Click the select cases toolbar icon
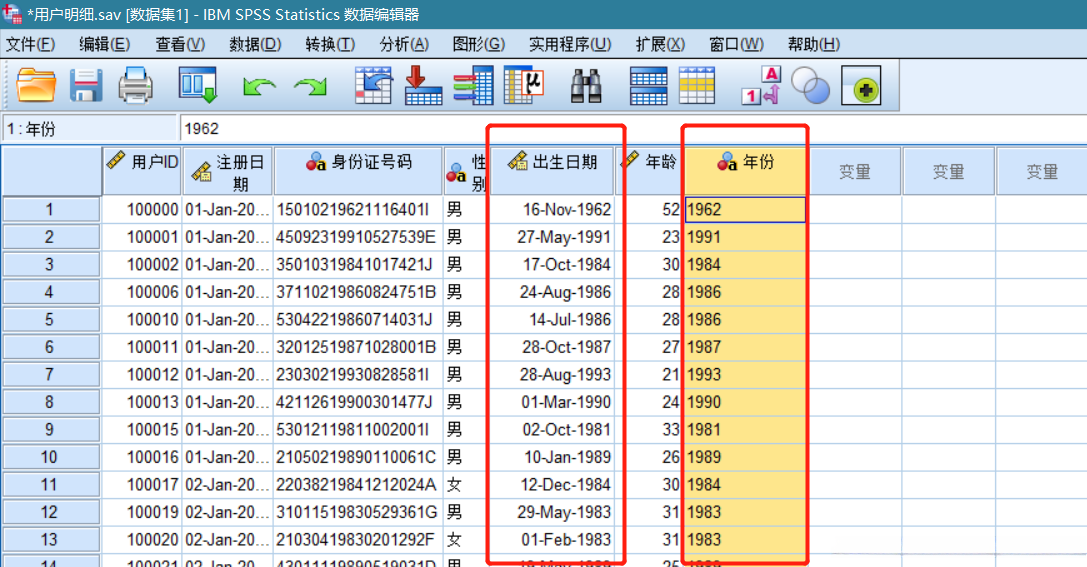This screenshot has height=567, width=1087. click(x=697, y=85)
